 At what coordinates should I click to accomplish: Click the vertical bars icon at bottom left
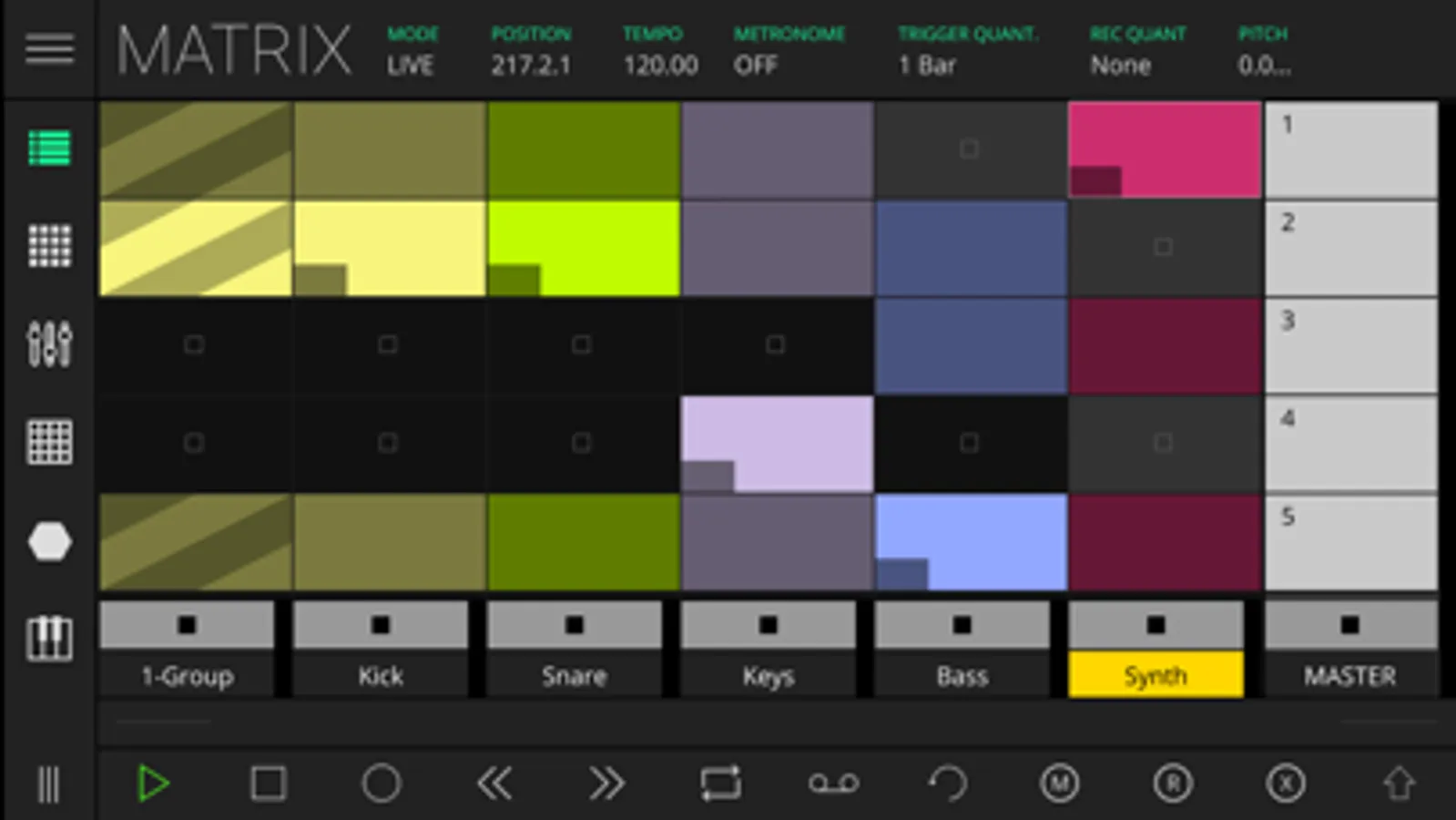[48, 784]
